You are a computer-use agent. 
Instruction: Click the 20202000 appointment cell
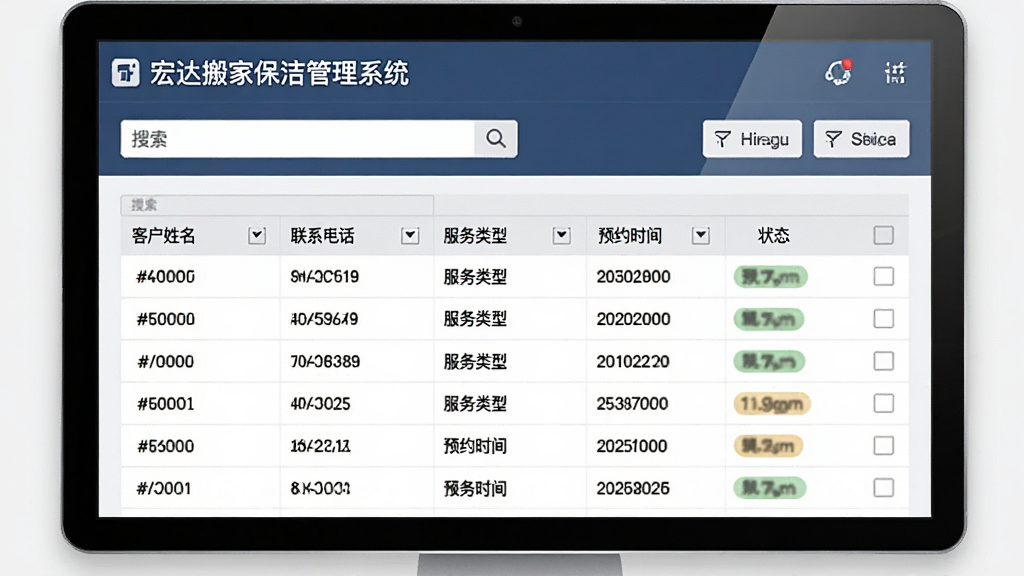point(633,319)
